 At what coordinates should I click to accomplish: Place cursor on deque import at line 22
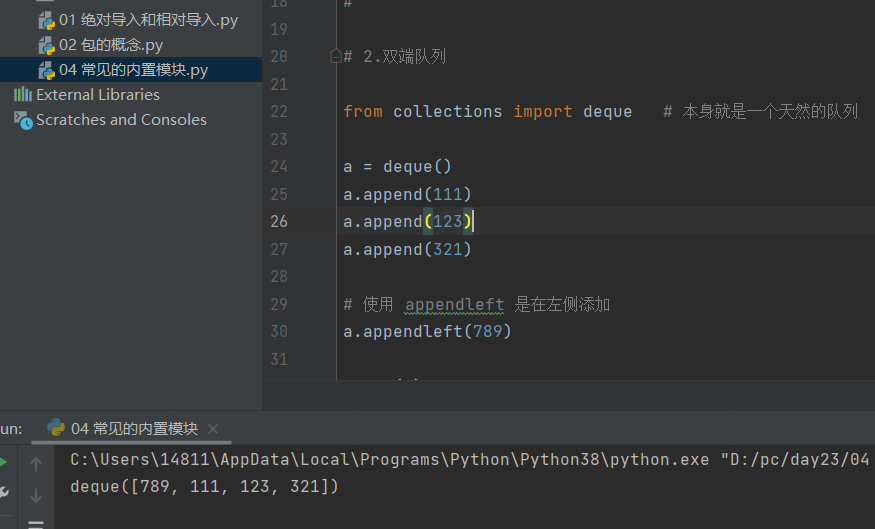pyautogui.click(x=607, y=111)
